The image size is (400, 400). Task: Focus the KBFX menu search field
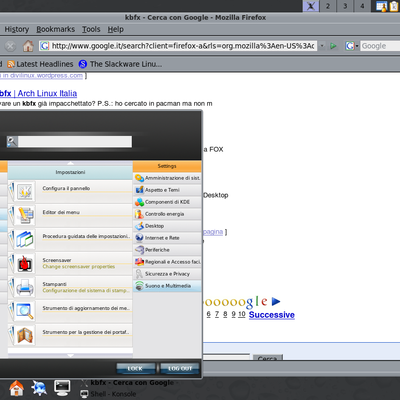pos(75,142)
